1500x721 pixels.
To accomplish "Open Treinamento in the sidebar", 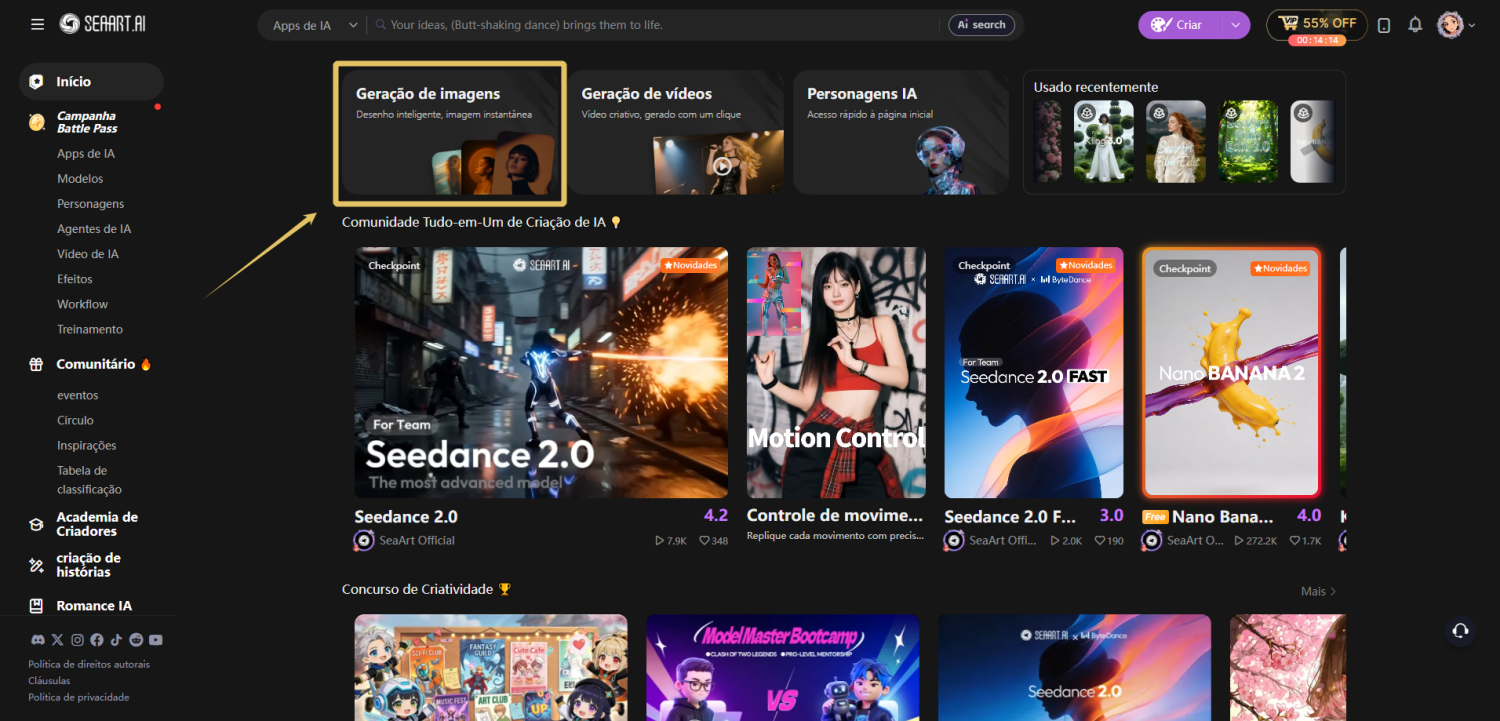I will click(x=90, y=329).
